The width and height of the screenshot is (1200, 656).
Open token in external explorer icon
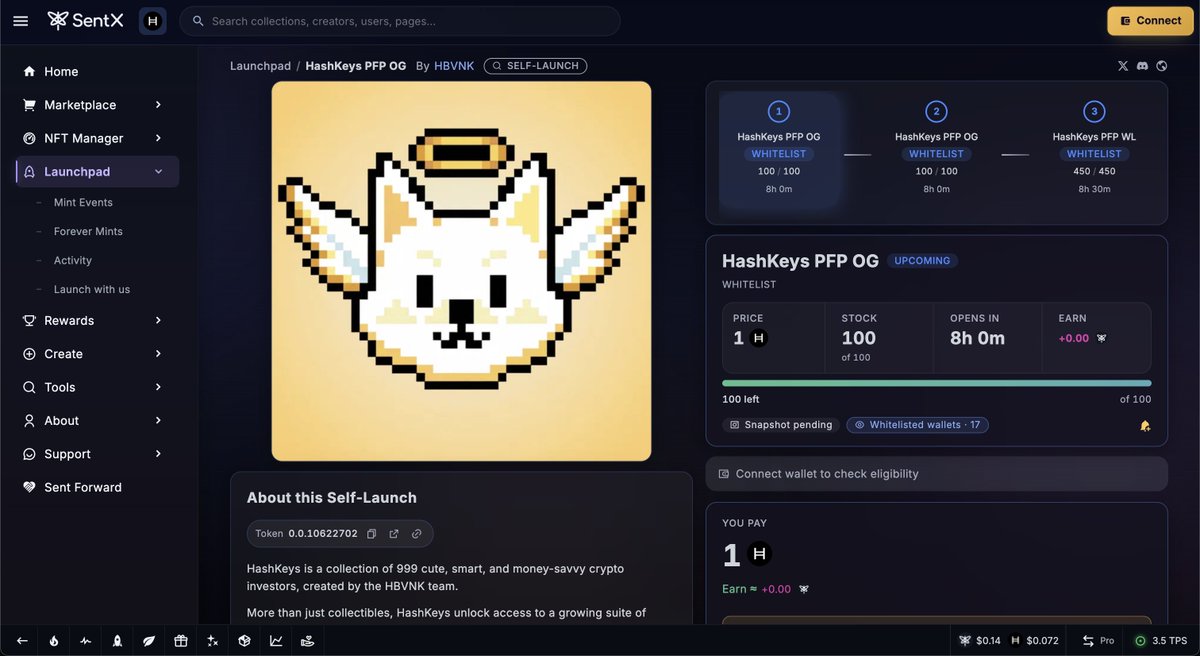(394, 534)
